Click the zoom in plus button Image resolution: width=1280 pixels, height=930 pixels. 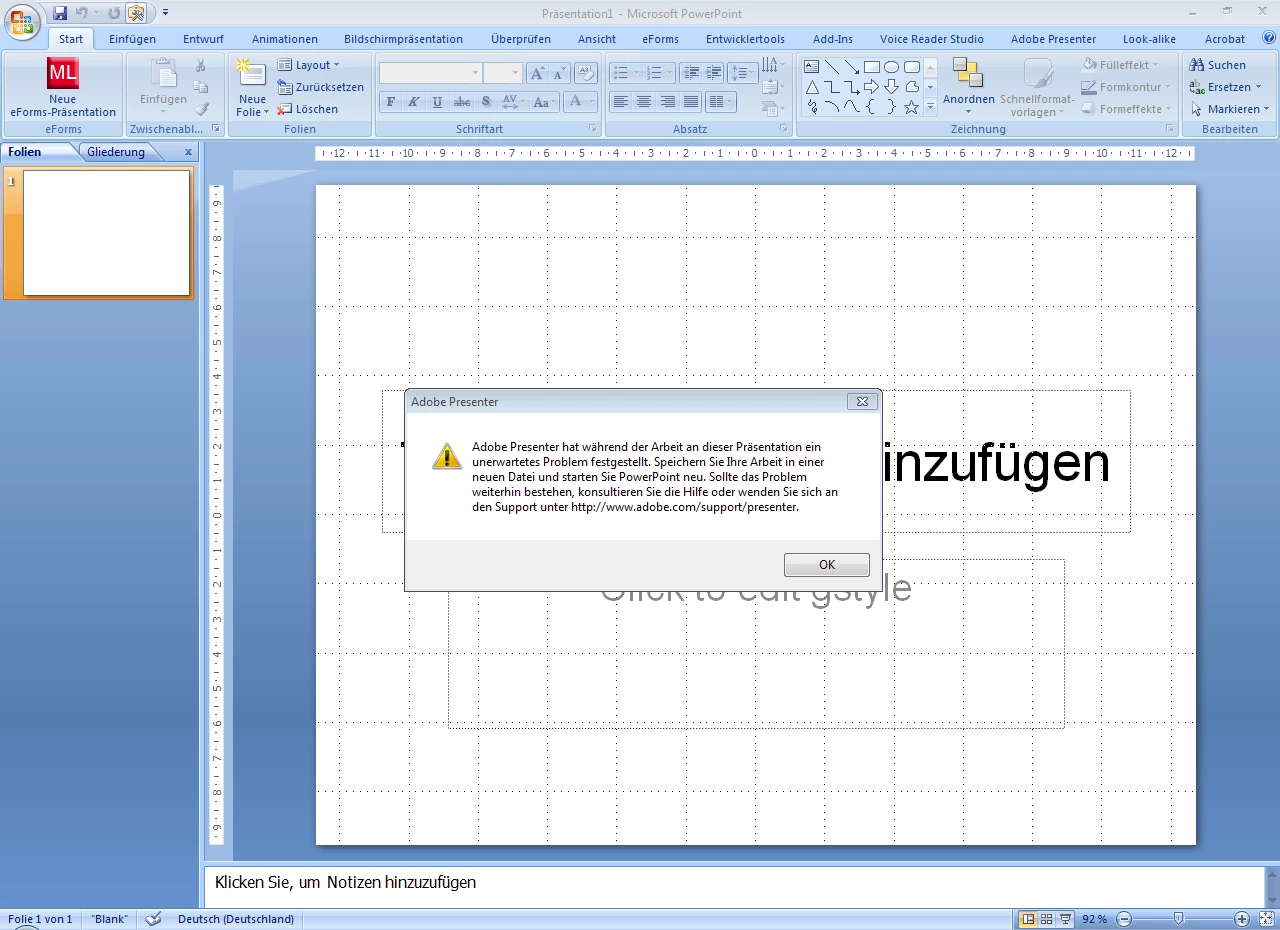tap(1242, 919)
